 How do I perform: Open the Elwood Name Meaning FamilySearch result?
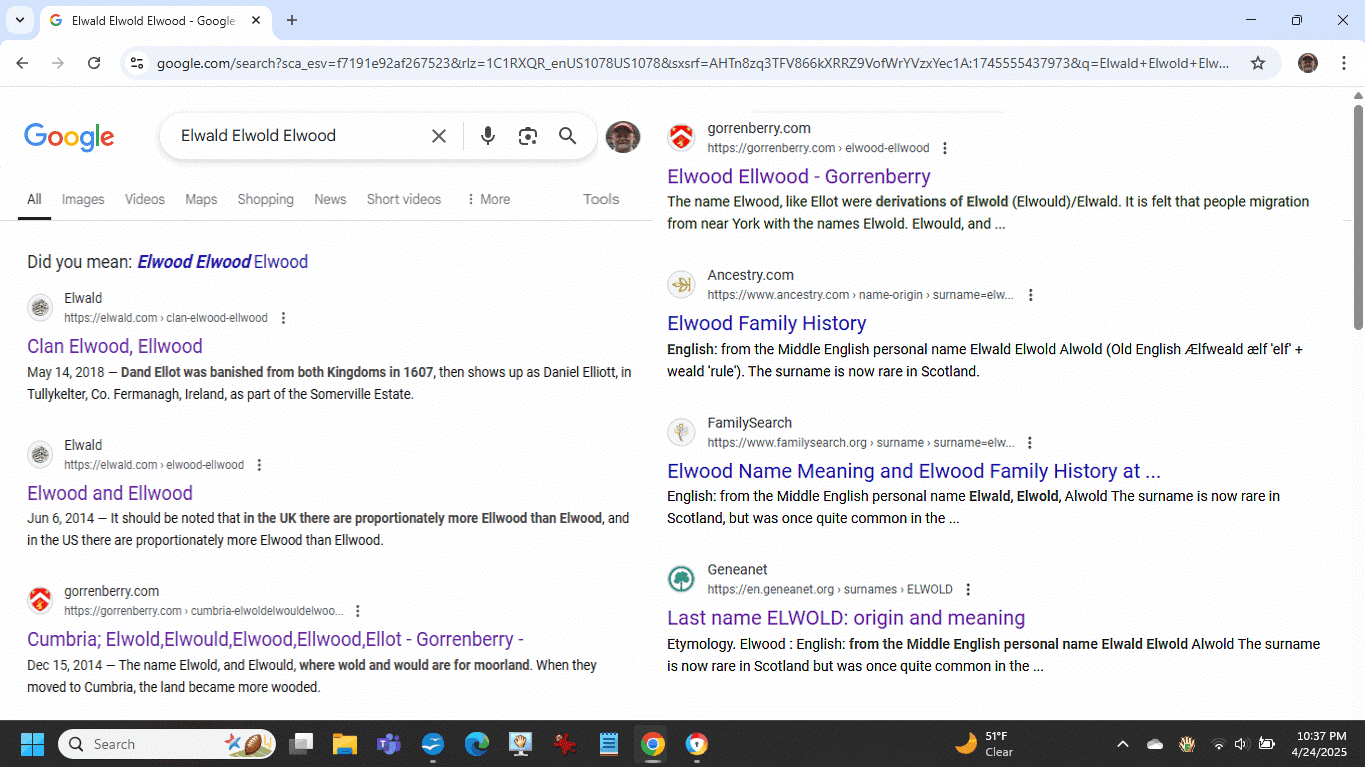click(914, 471)
